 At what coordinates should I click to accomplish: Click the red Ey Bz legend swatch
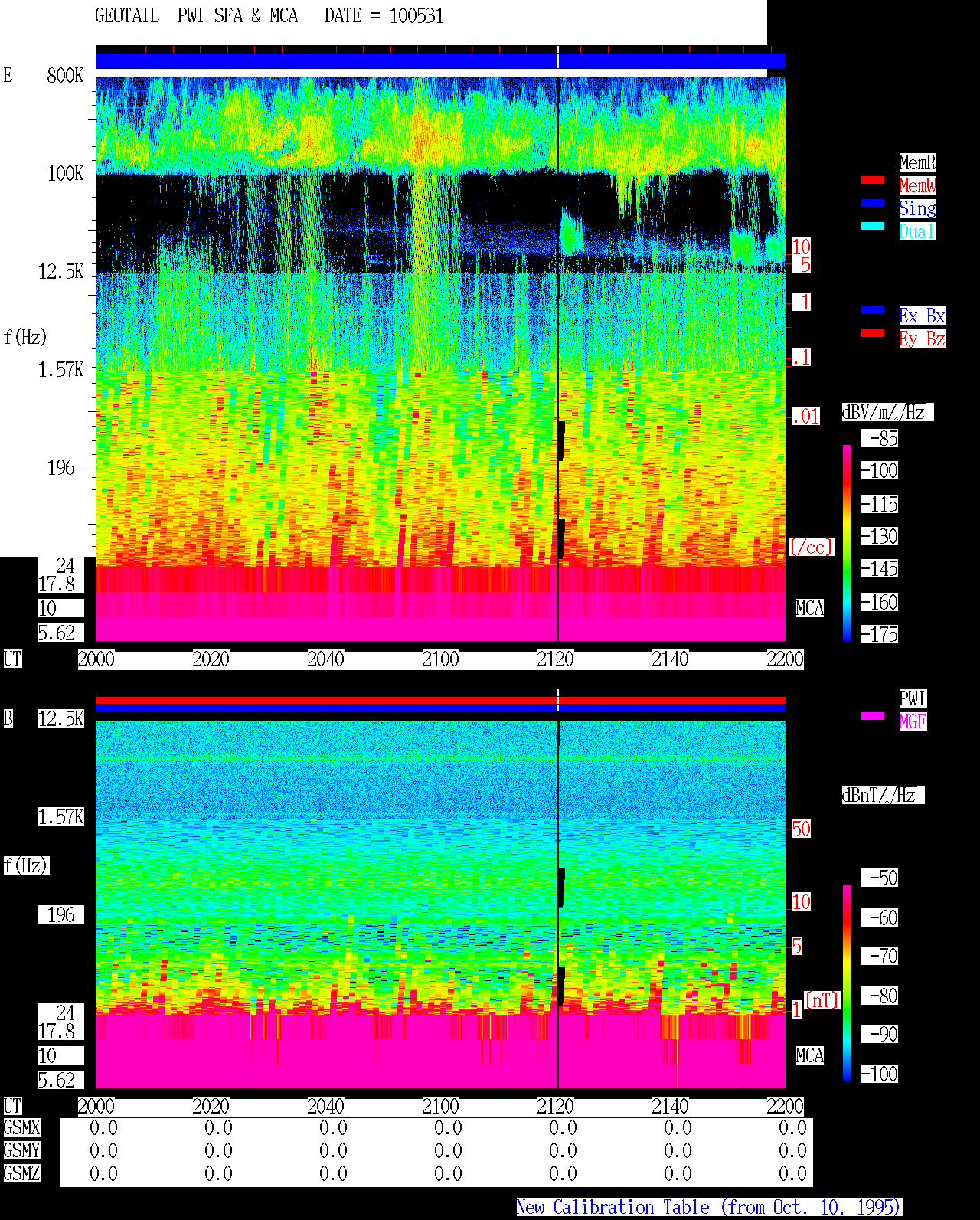(x=873, y=333)
